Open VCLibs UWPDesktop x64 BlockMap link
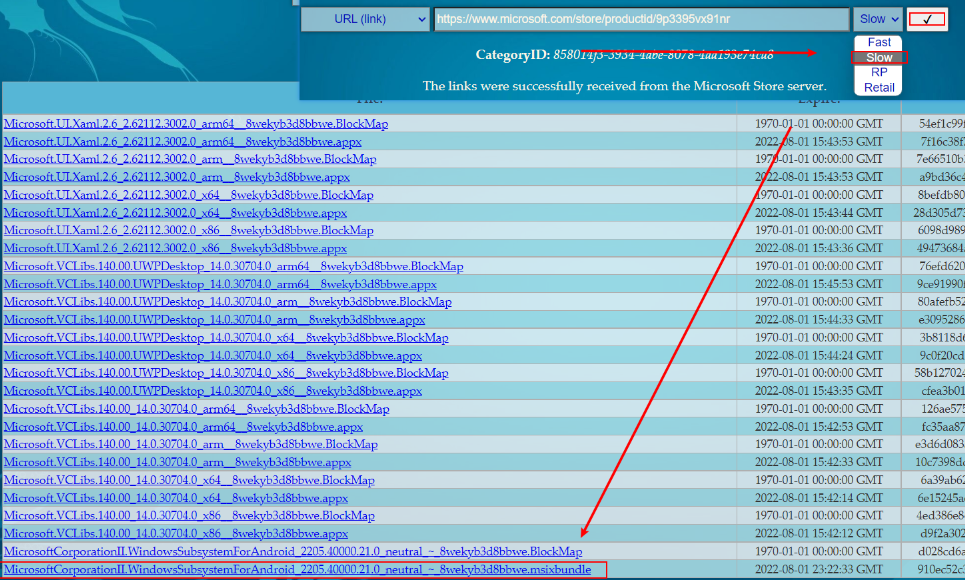The height and width of the screenshot is (580, 965). click(x=226, y=337)
